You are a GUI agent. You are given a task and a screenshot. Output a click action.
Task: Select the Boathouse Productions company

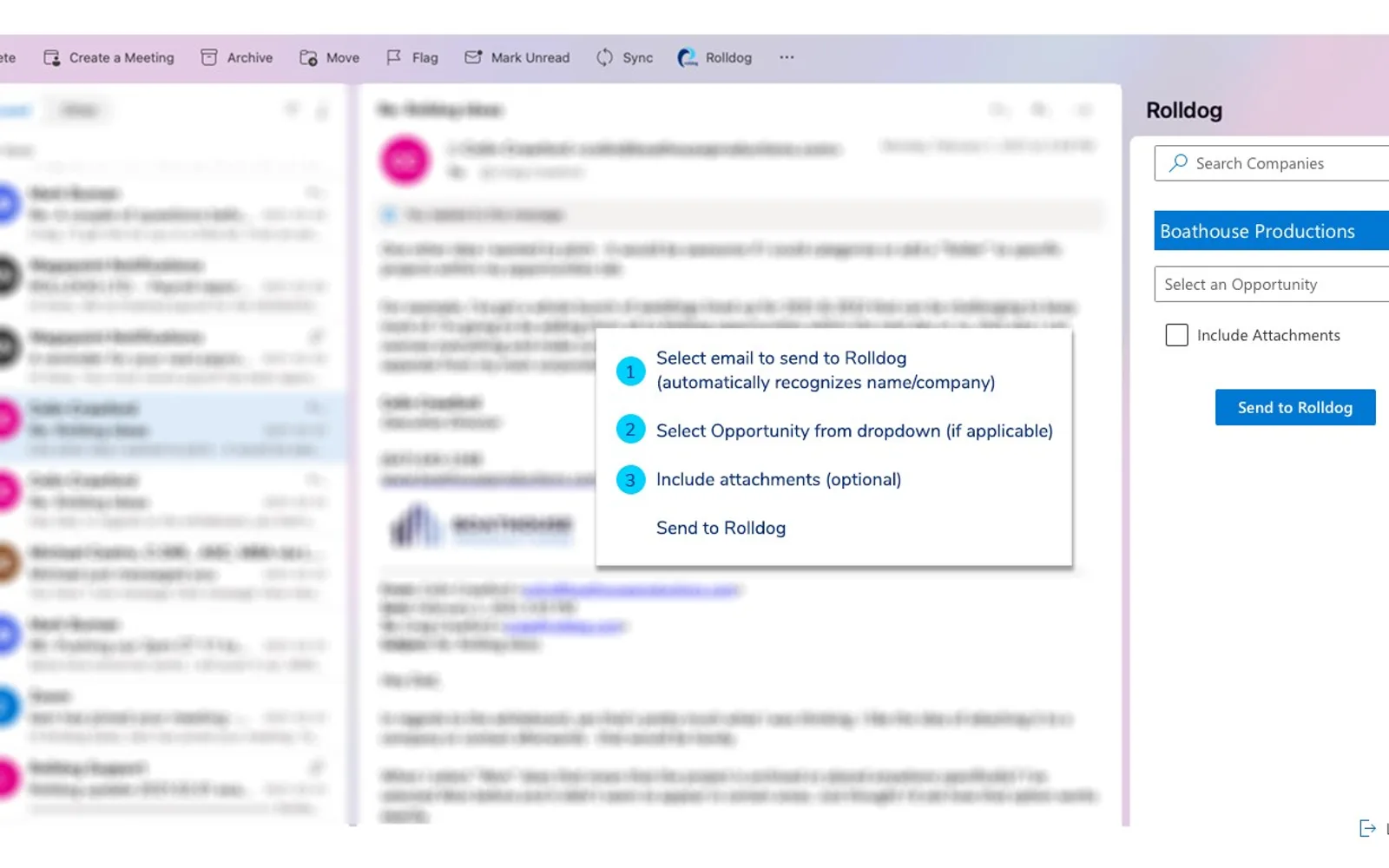tap(1272, 231)
